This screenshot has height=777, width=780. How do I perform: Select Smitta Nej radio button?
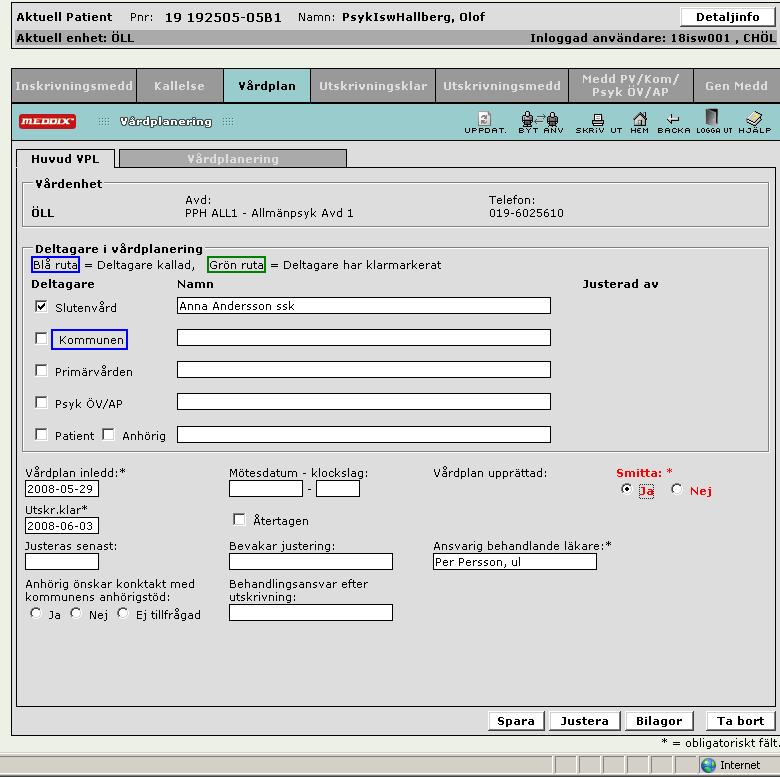point(677,489)
